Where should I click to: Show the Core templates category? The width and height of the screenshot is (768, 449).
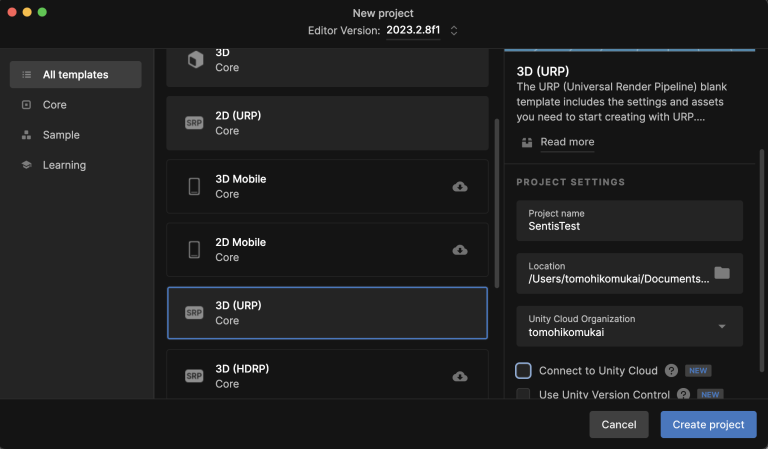[x=55, y=105]
